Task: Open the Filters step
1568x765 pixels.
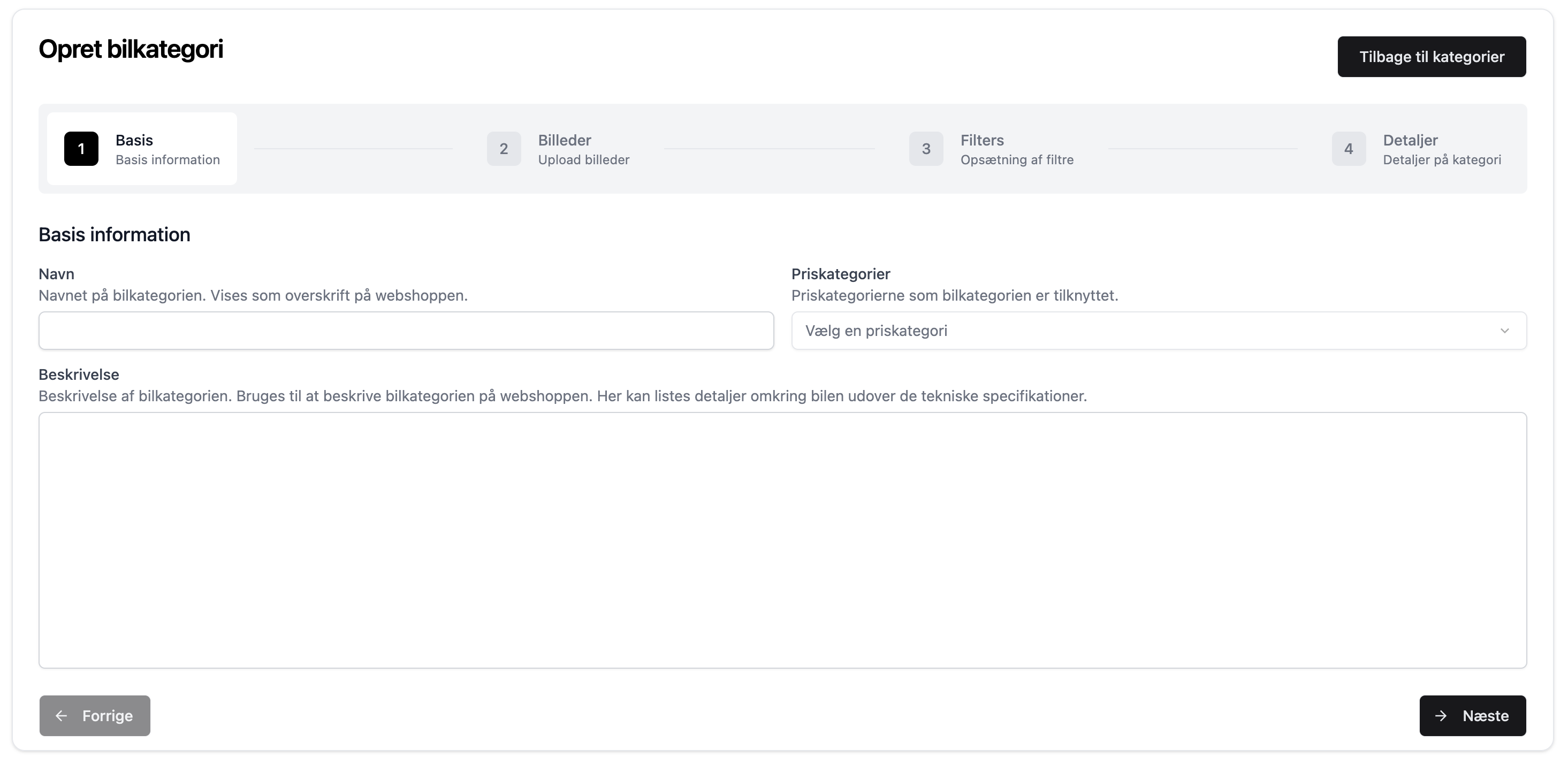Action: coord(982,141)
